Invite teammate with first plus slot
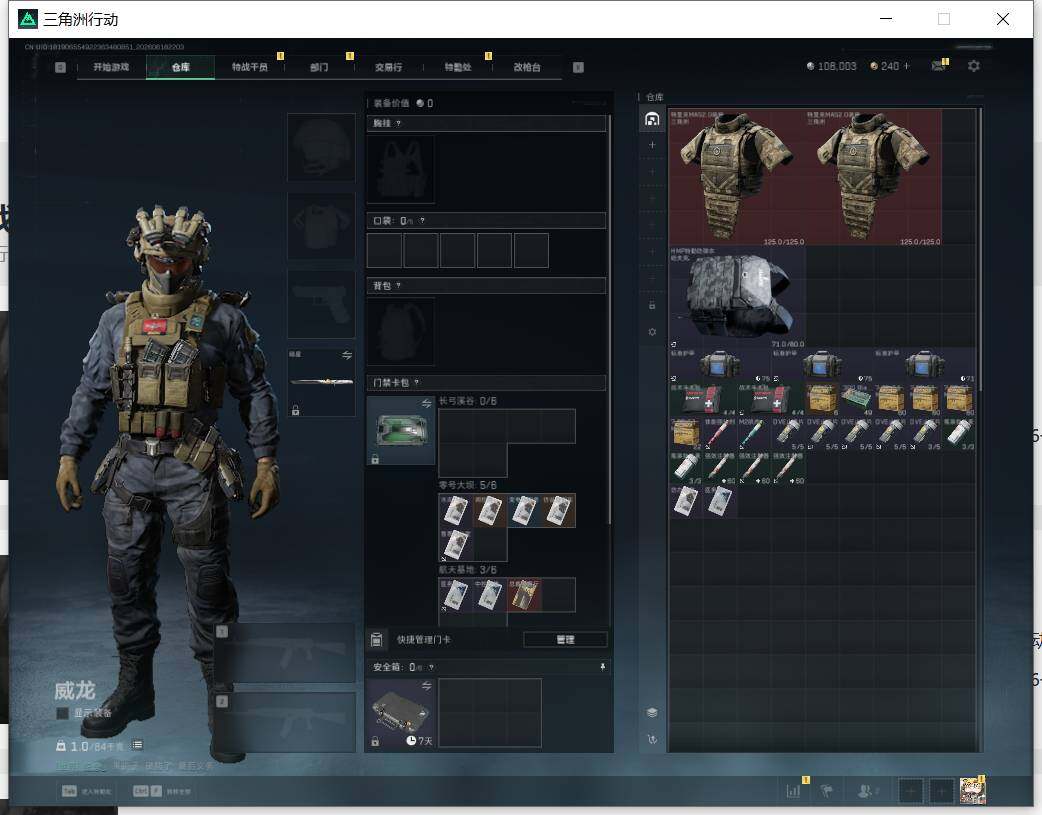 [910, 791]
